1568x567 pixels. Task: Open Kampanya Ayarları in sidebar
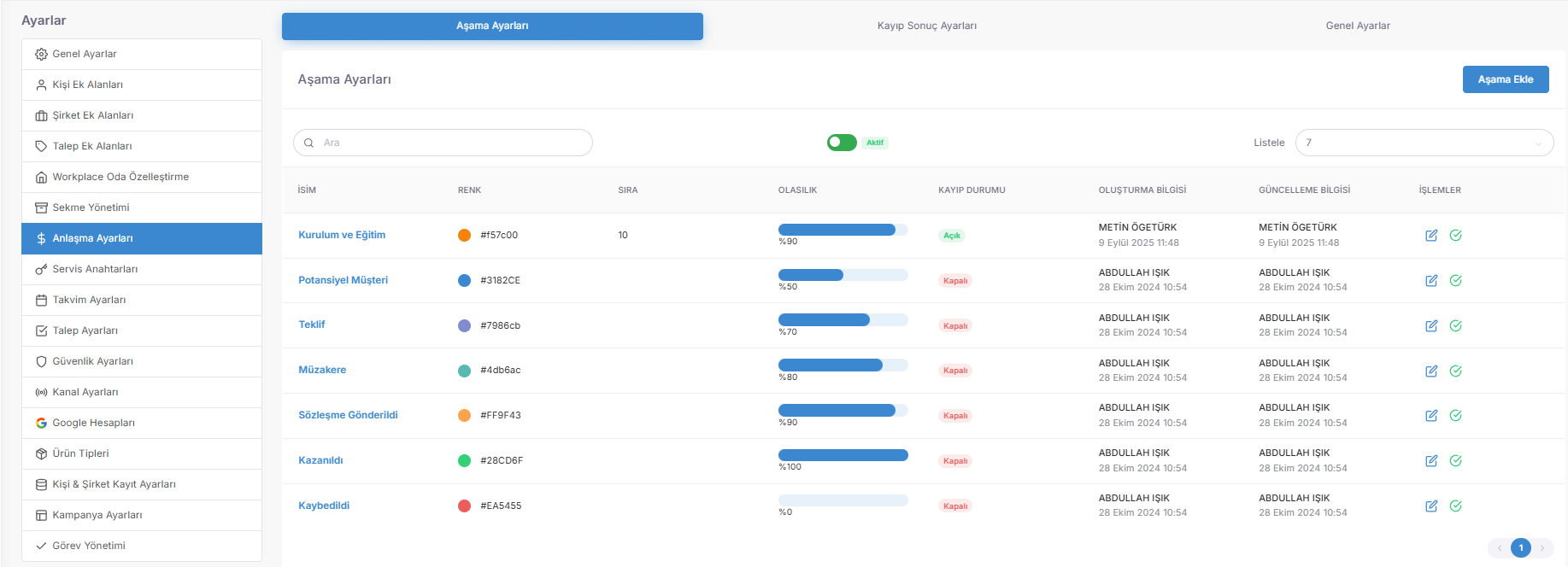pyautogui.click(x=142, y=515)
